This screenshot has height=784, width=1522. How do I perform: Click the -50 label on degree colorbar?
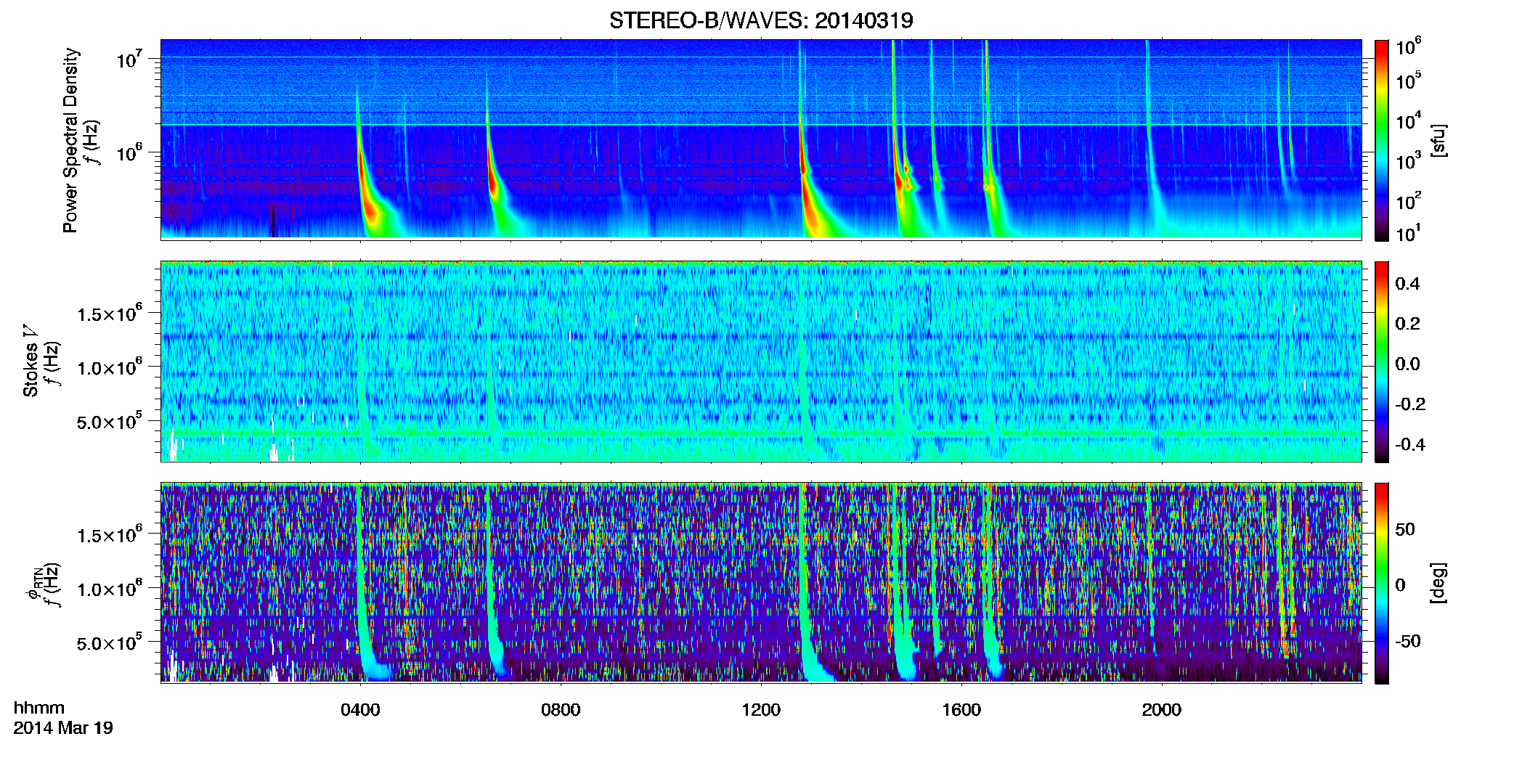point(1407,641)
